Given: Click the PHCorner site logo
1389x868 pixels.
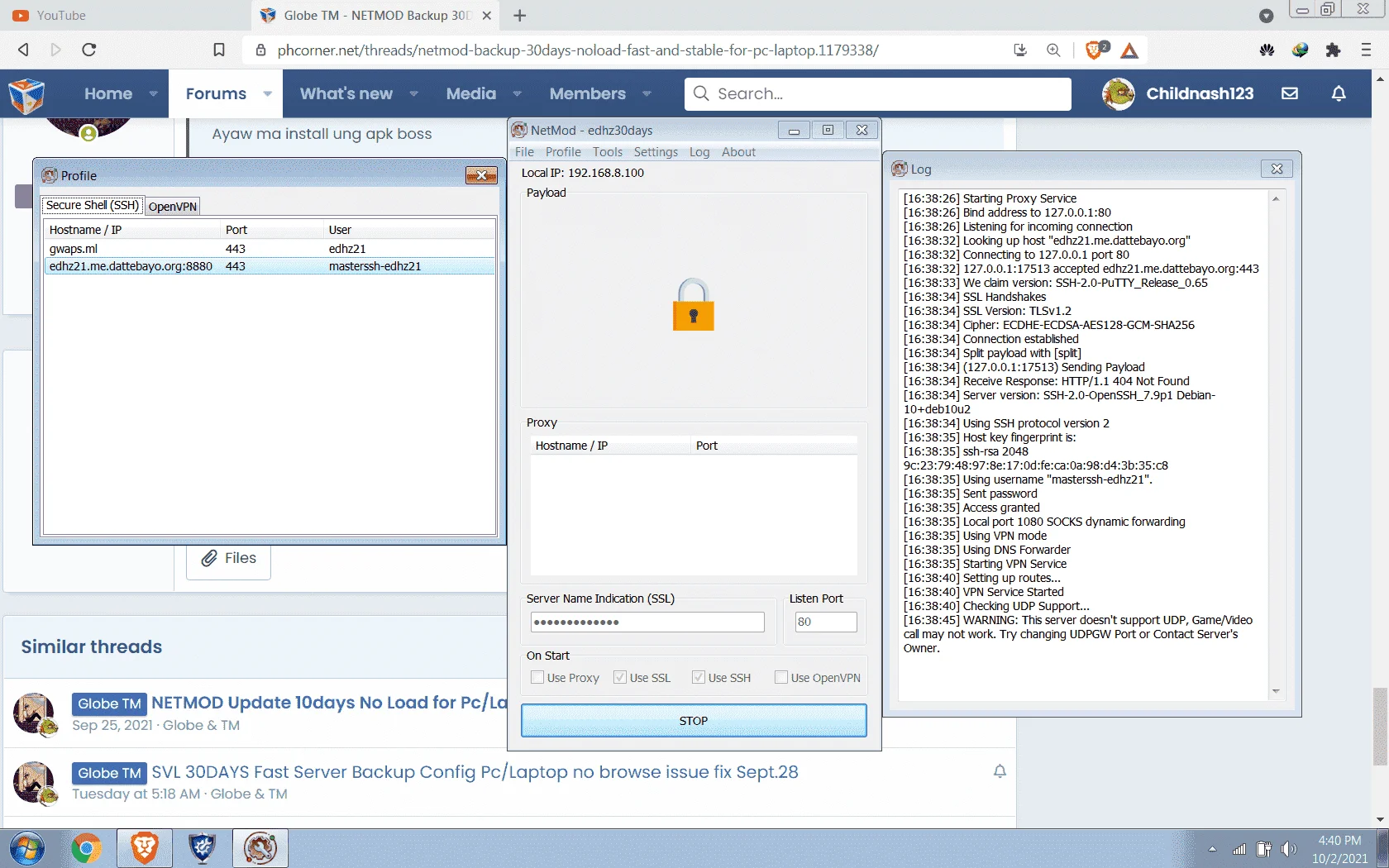Looking at the screenshot, I should point(26,95).
